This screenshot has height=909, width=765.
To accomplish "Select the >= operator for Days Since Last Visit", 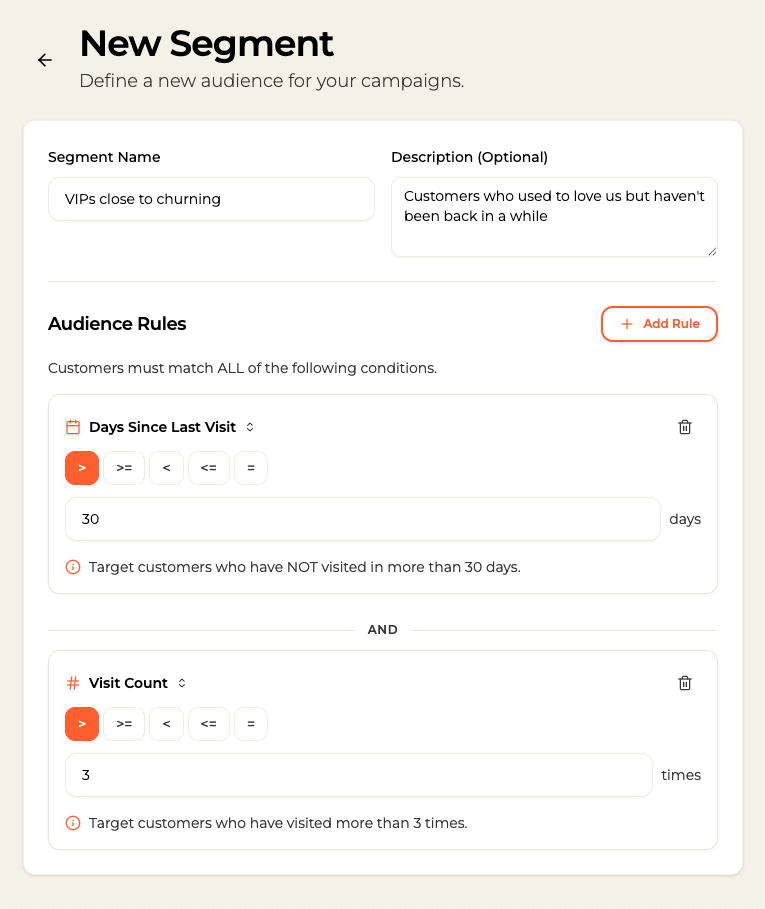I will (x=124, y=468).
